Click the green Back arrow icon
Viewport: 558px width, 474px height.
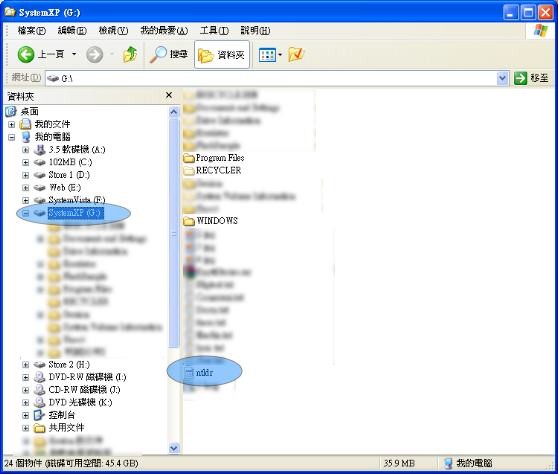[x=26, y=54]
